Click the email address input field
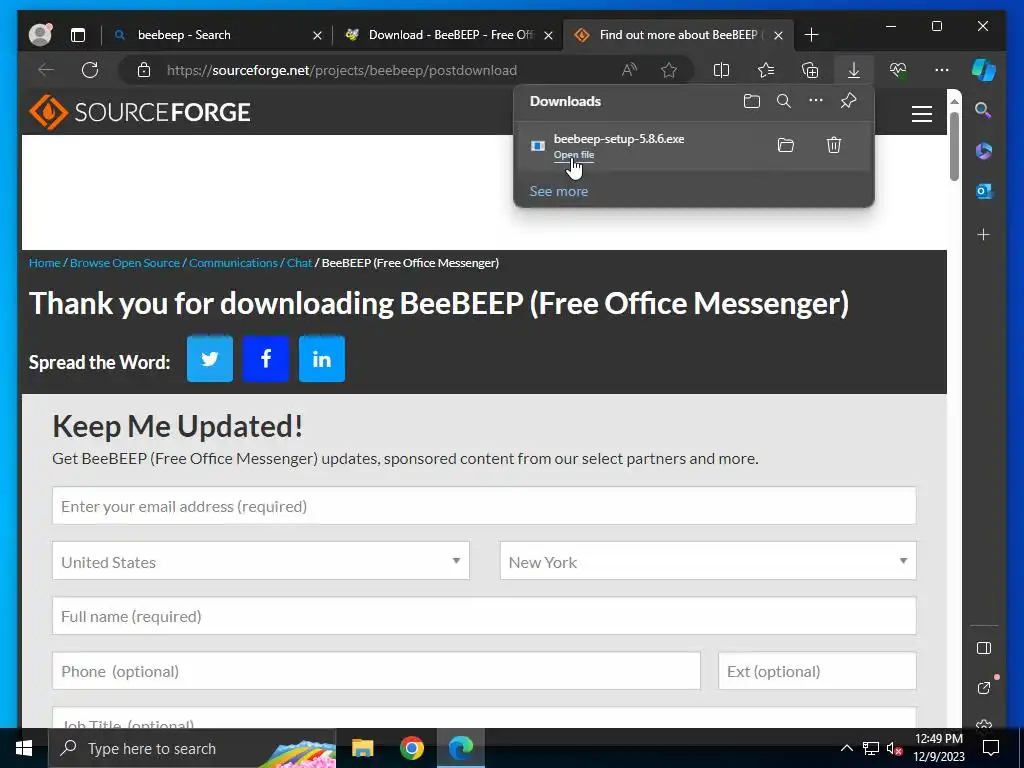Image resolution: width=1024 pixels, height=768 pixels. (484, 506)
